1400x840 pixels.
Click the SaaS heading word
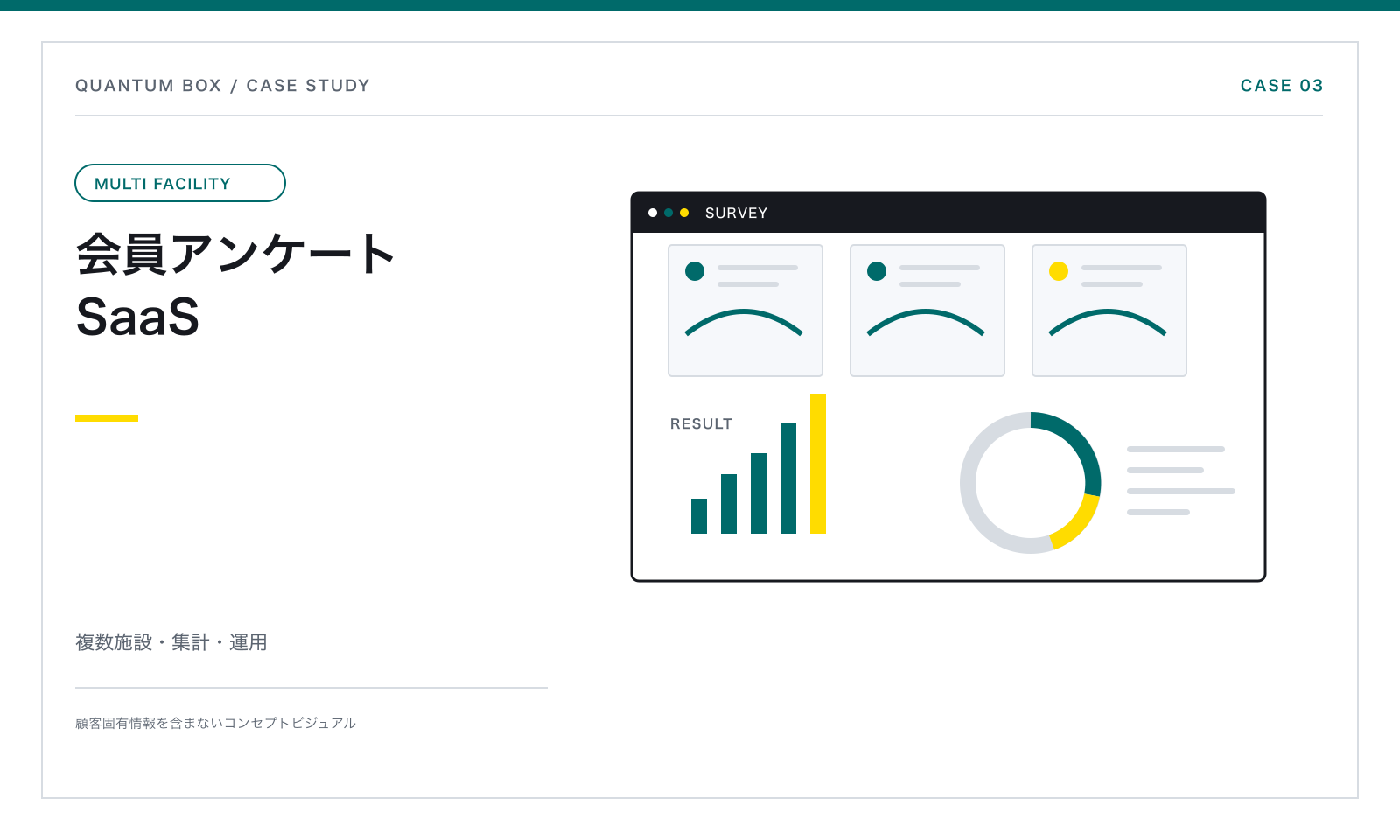(x=137, y=317)
